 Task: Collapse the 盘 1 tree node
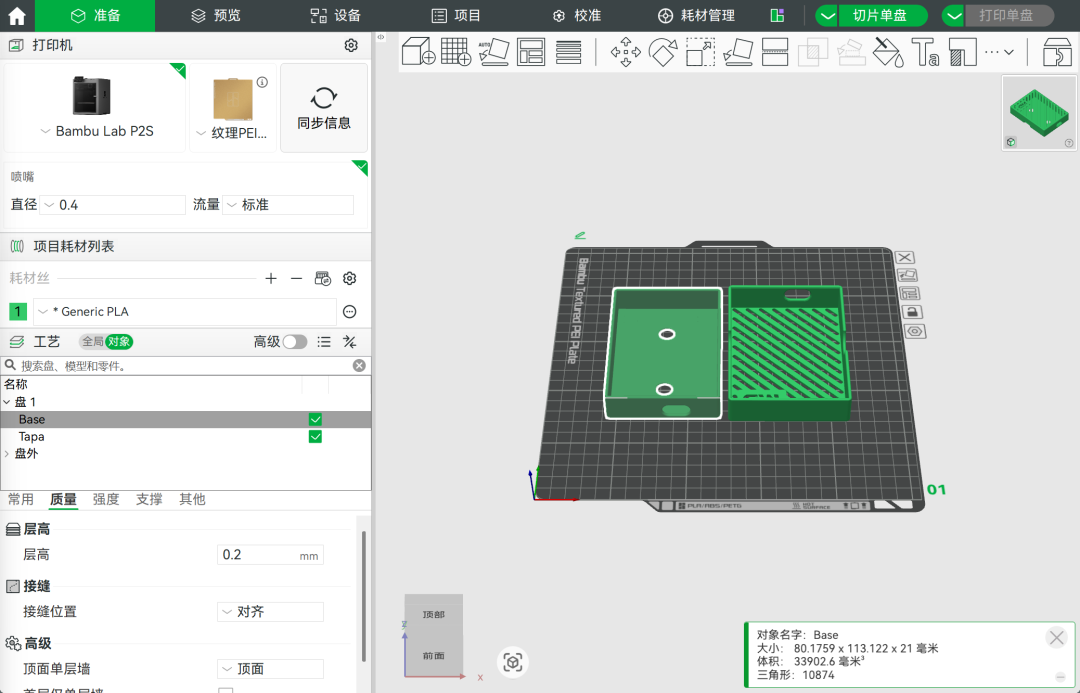pos(7,402)
